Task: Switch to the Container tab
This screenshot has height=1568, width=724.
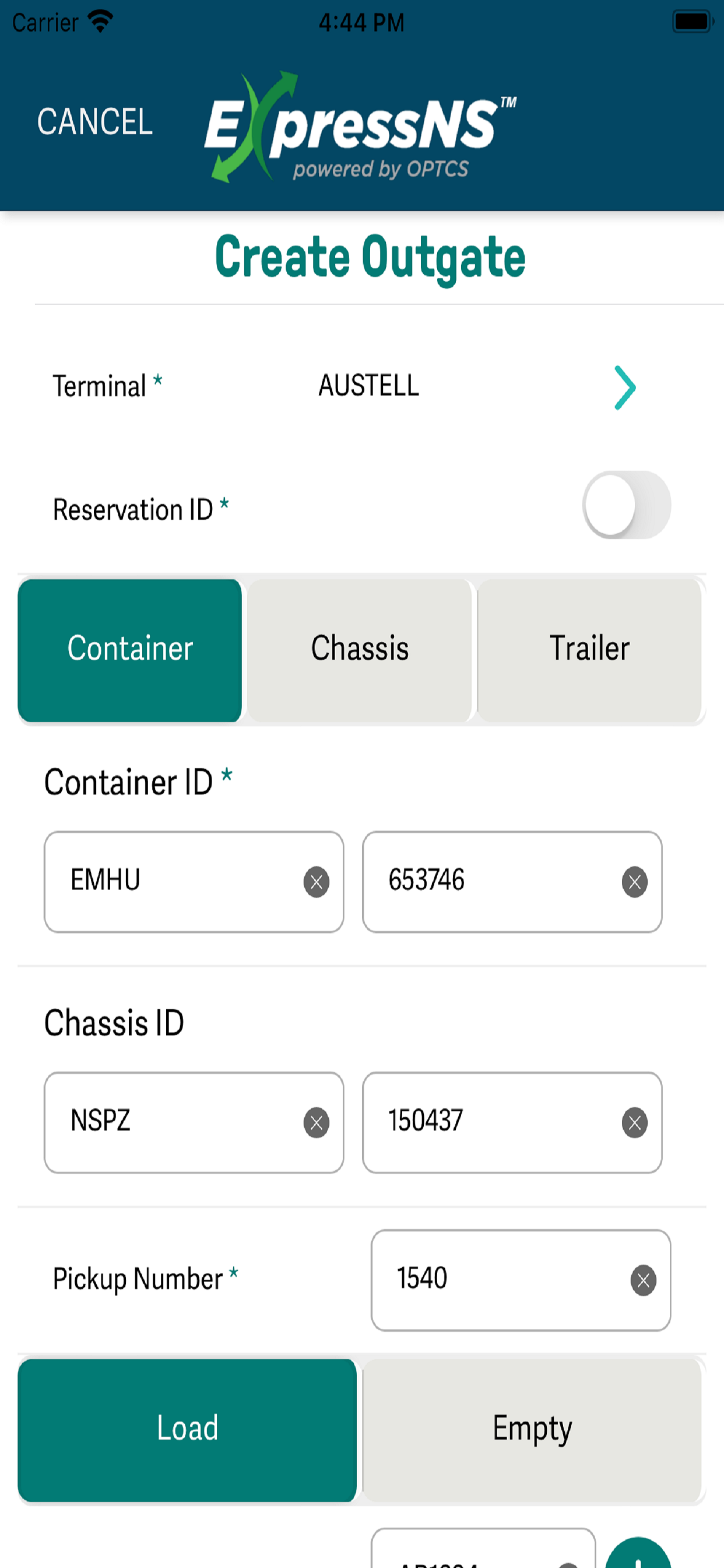Action: coord(129,650)
